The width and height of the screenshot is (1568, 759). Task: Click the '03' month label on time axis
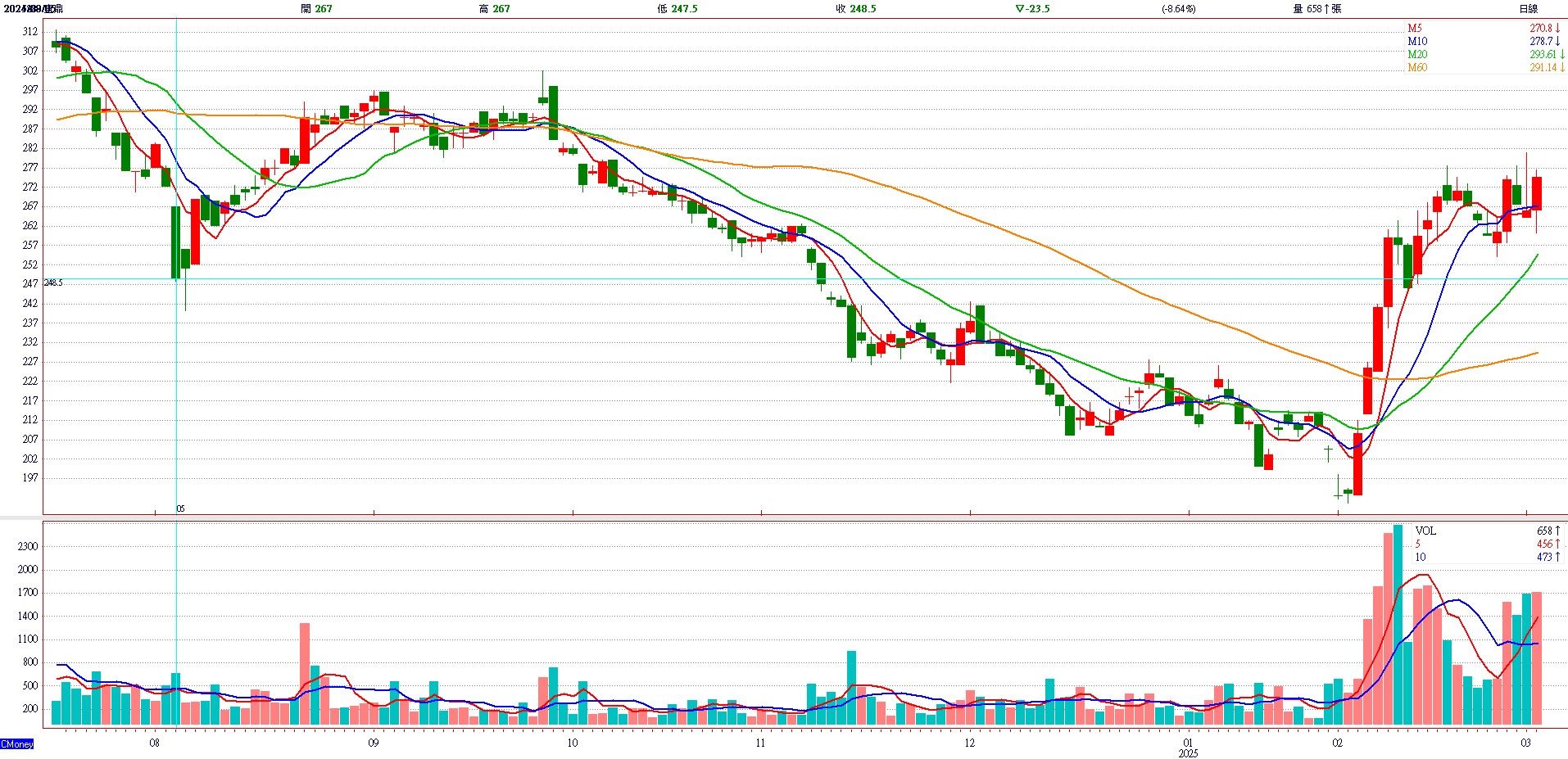pyautogui.click(x=1525, y=743)
